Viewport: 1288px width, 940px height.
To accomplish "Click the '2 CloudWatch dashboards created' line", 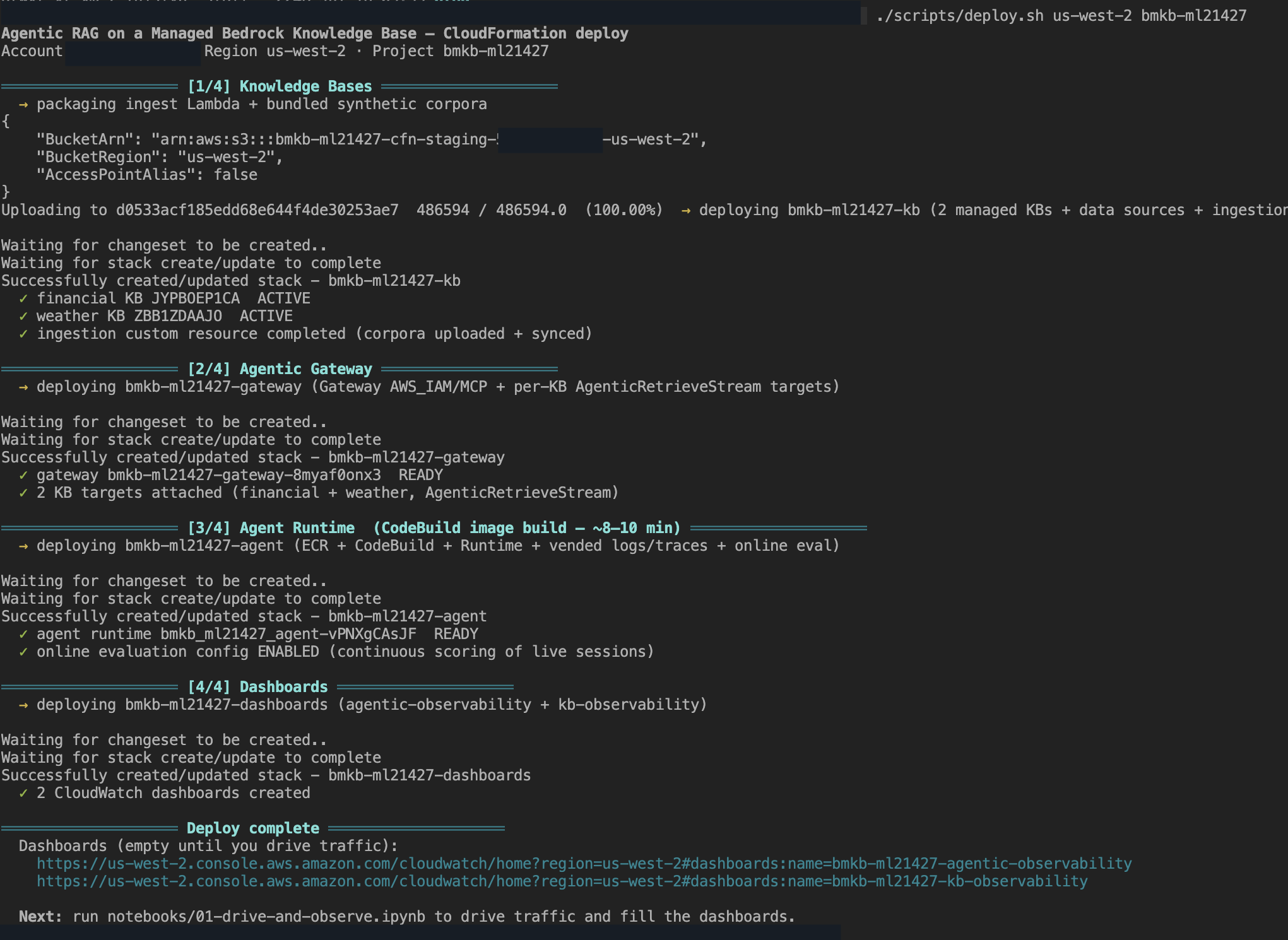I will (x=165, y=793).
